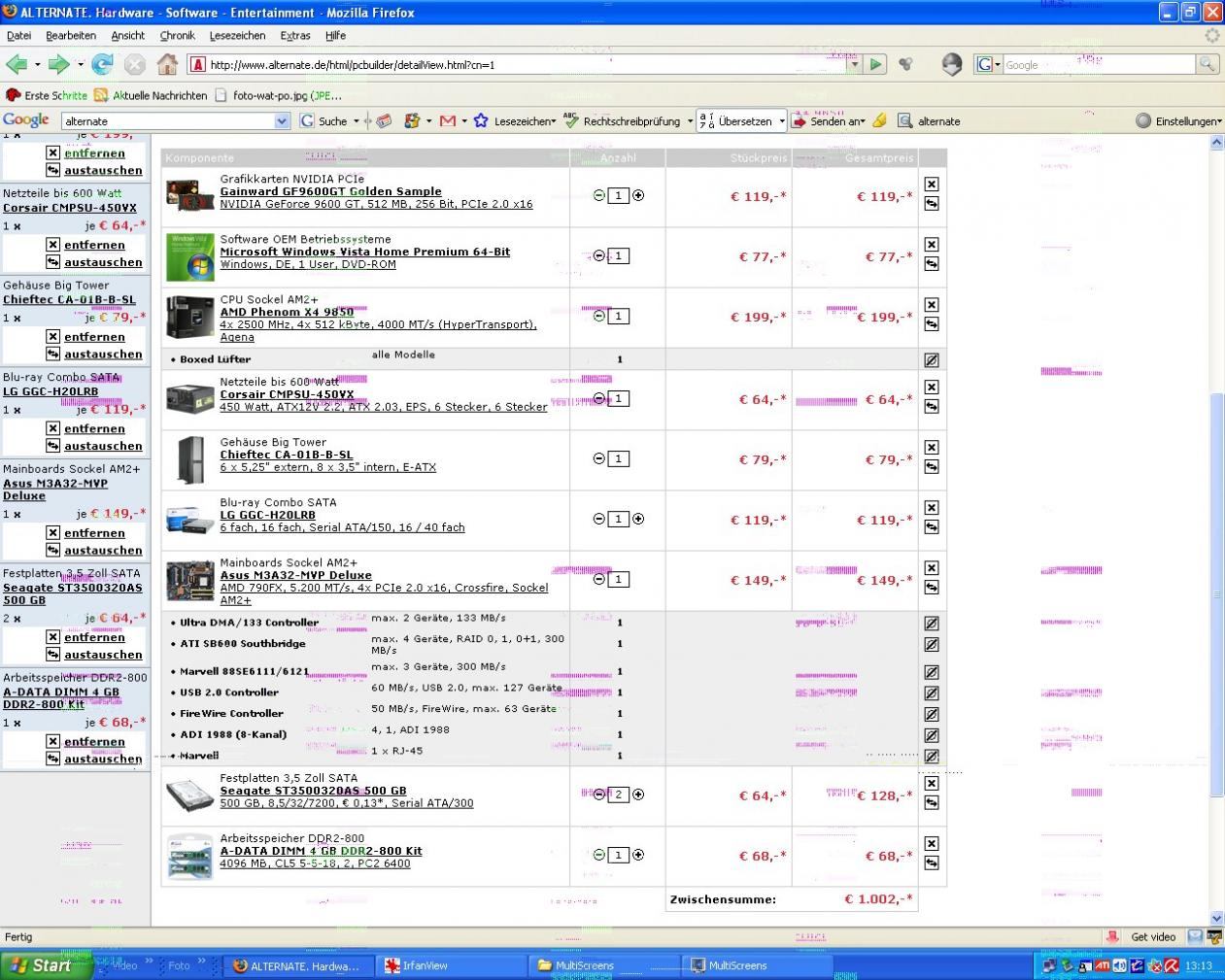Image resolution: width=1225 pixels, height=980 pixels.
Task: Open the Lesezeichen dropdown in Google toolbar
Action: (x=553, y=122)
